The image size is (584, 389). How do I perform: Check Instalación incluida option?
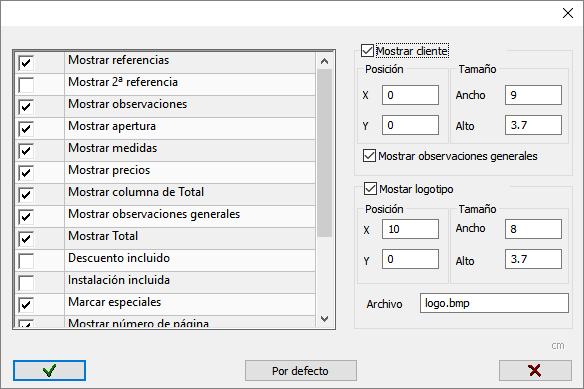[x=26, y=282]
